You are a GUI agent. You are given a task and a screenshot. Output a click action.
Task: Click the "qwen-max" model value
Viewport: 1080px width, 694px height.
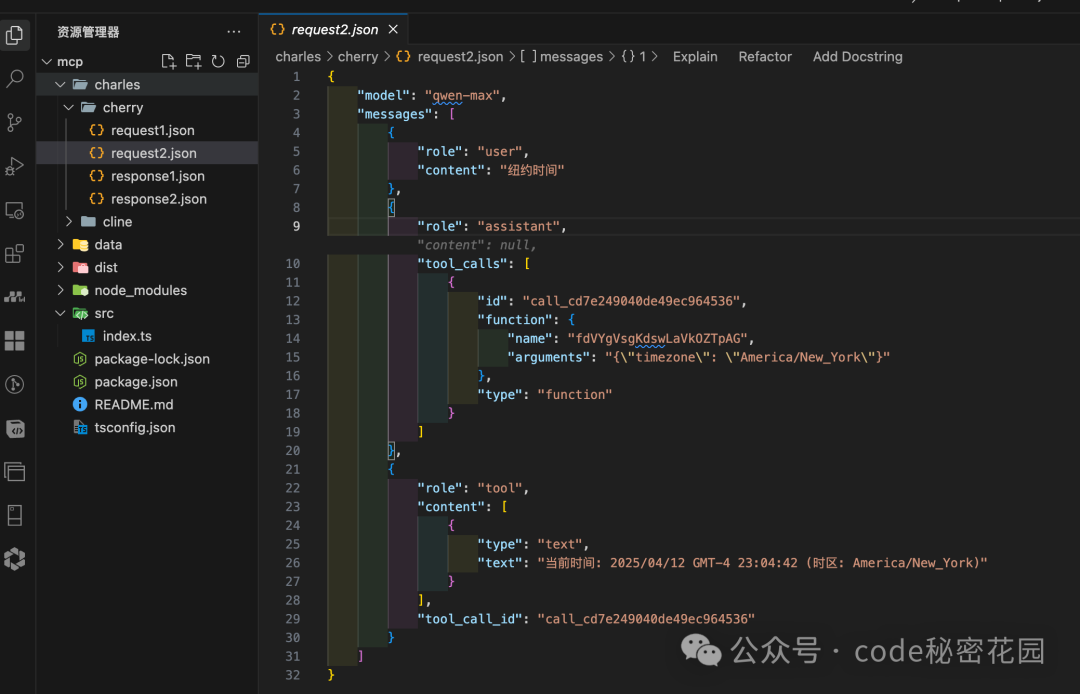(462, 95)
